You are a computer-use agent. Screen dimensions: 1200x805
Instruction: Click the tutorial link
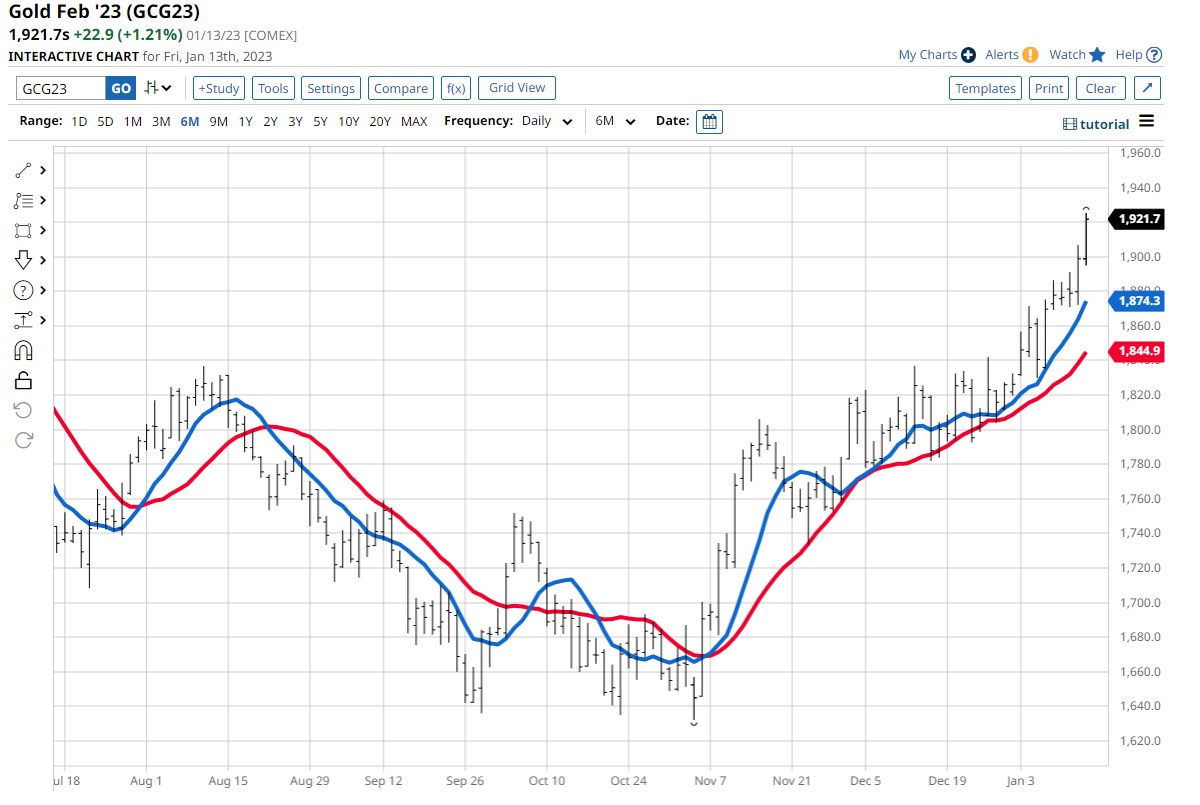[1096, 124]
